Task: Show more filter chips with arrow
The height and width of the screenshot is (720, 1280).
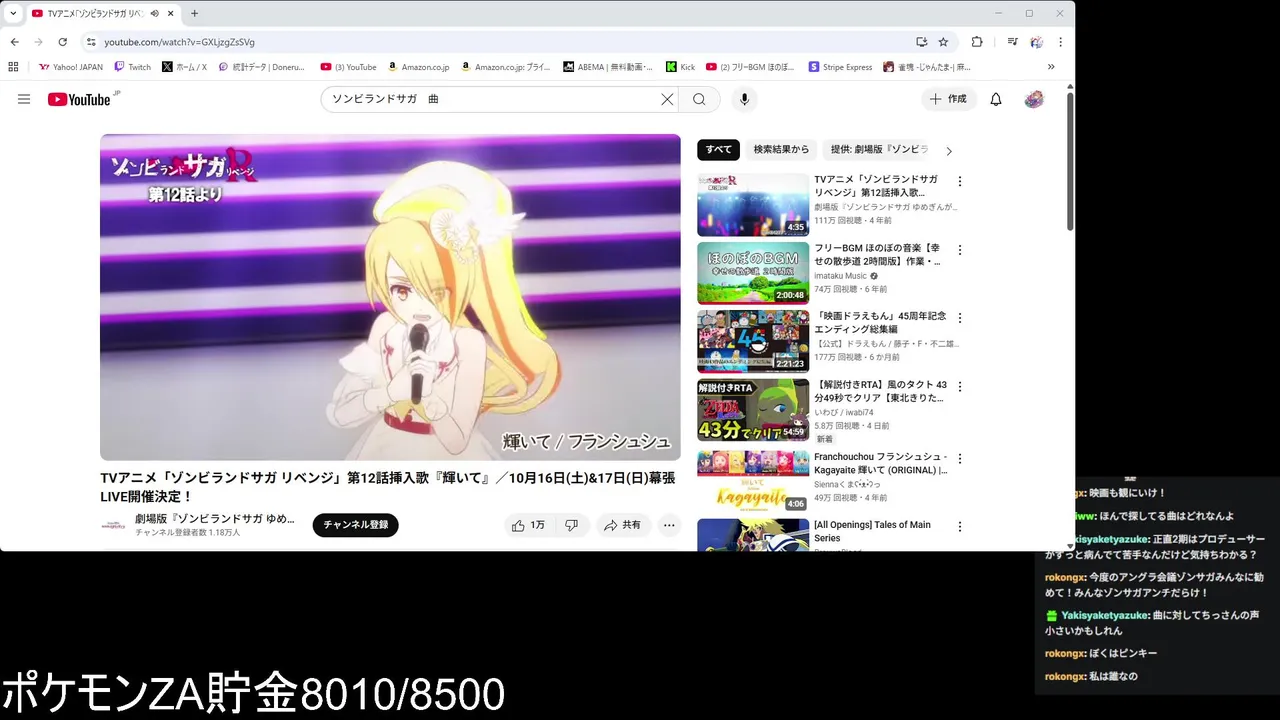Action: tap(949, 151)
